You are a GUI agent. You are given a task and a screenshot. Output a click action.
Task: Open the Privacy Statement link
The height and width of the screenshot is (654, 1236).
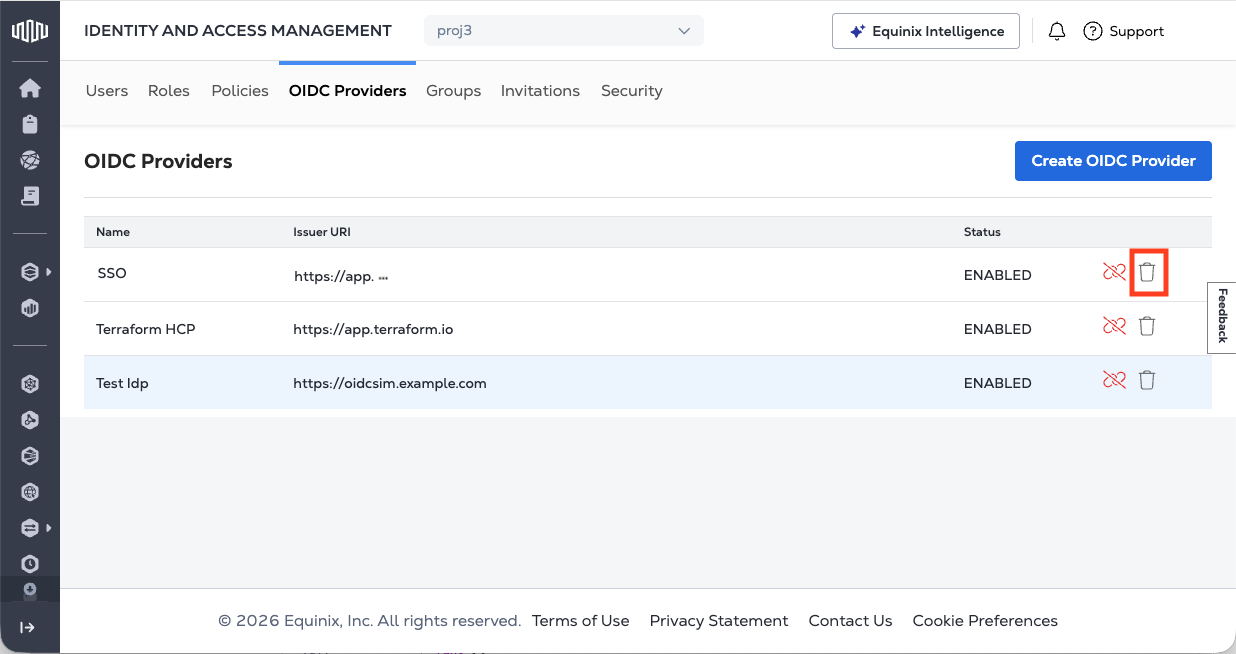718,620
